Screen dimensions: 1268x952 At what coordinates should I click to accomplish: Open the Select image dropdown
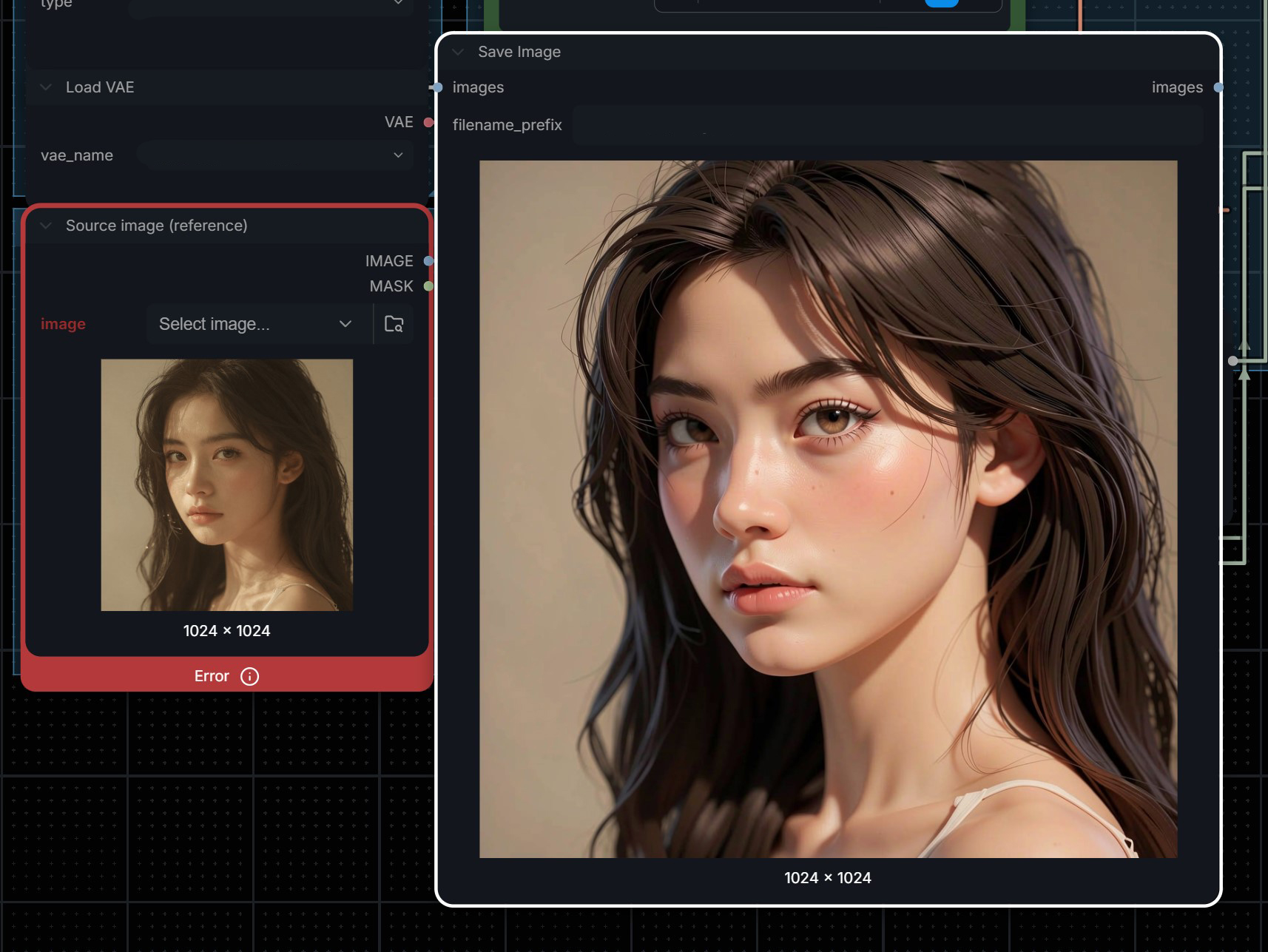click(x=258, y=324)
